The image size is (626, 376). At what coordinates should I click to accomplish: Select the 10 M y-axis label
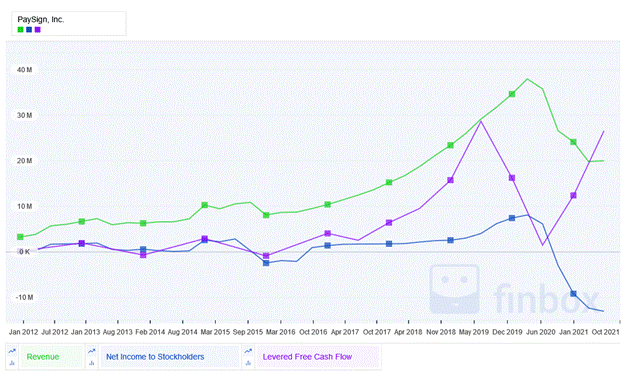pyautogui.click(x=25, y=206)
